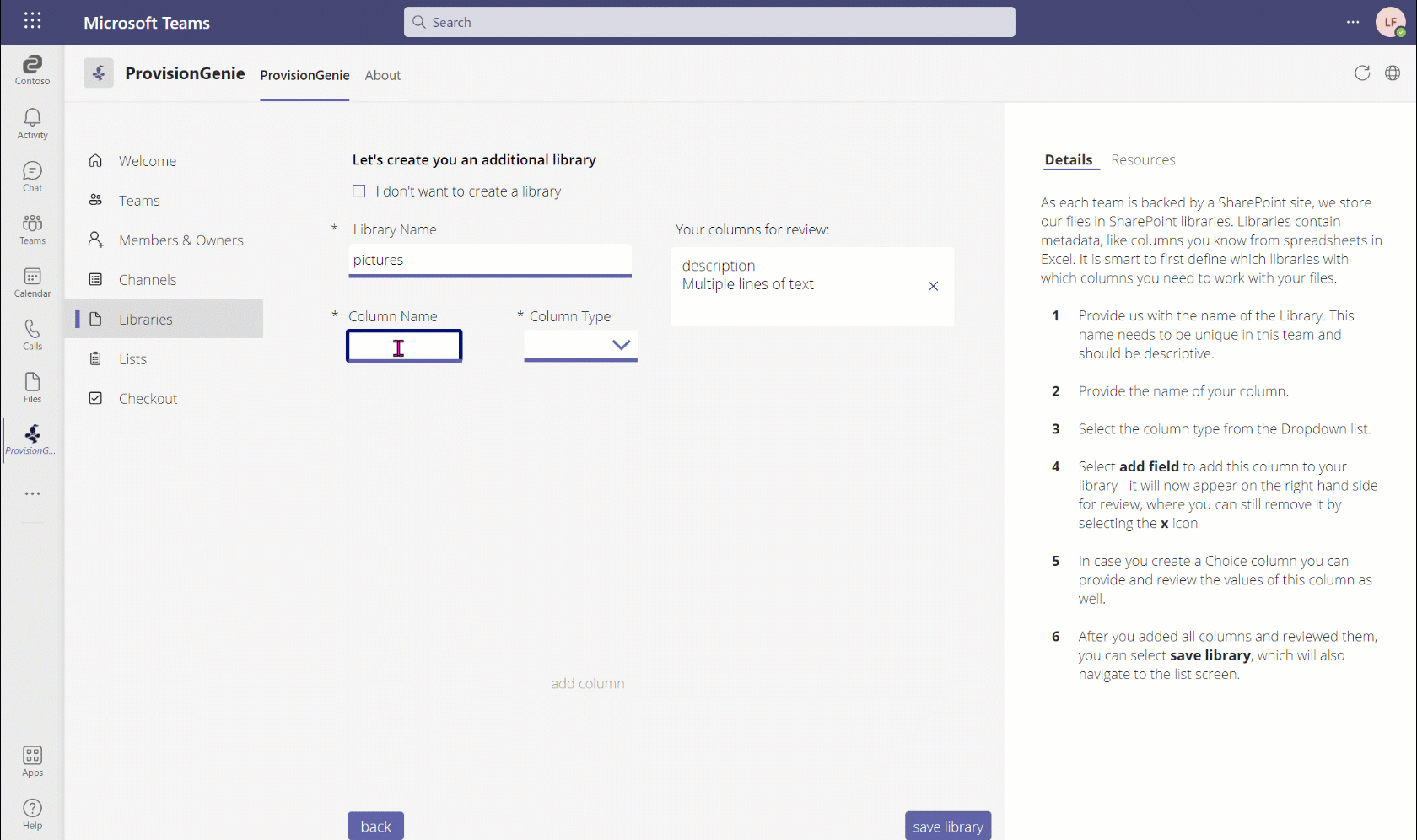Open the Details tab

1069,159
